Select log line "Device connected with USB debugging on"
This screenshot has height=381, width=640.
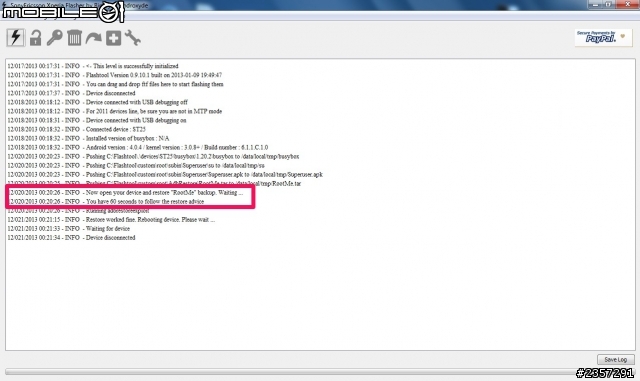coord(97,120)
